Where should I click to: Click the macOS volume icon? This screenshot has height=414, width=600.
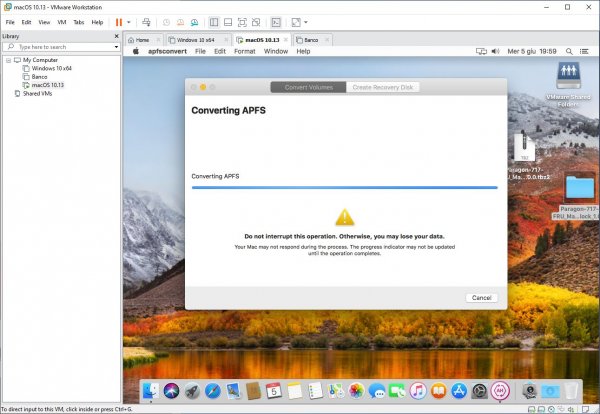coord(495,51)
